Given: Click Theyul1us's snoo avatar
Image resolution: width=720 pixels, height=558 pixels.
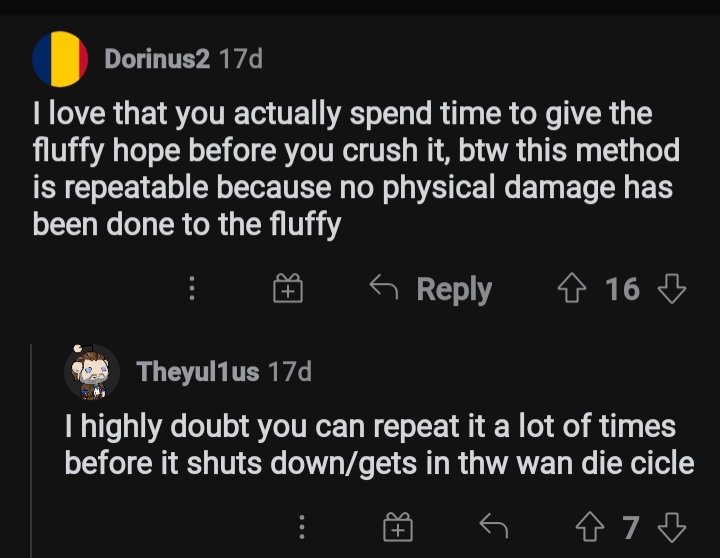Looking at the screenshot, I should click(92, 372).
